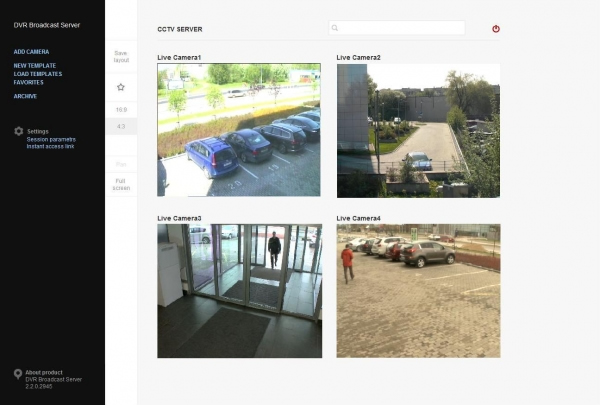Open the Instant access link
The height and width of the screenshot is (405, 600).
51,146
